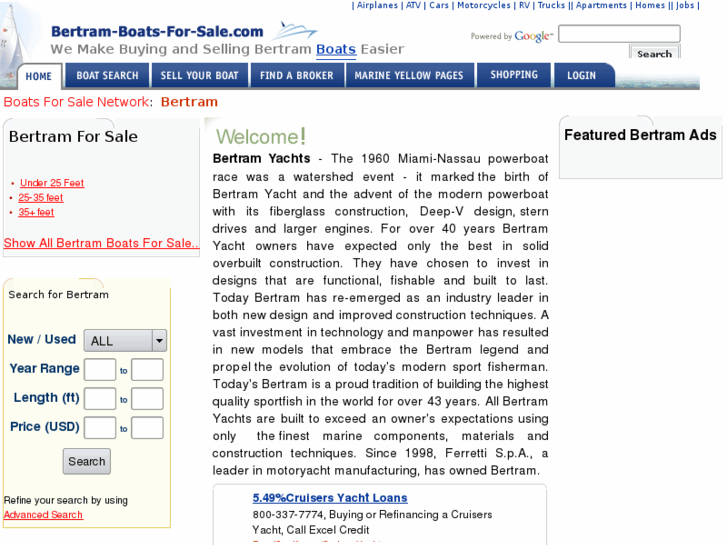This screenshot has width=727, height=545.
Task: Click the Motorcycles link in top bar
Action: [484, 5]
